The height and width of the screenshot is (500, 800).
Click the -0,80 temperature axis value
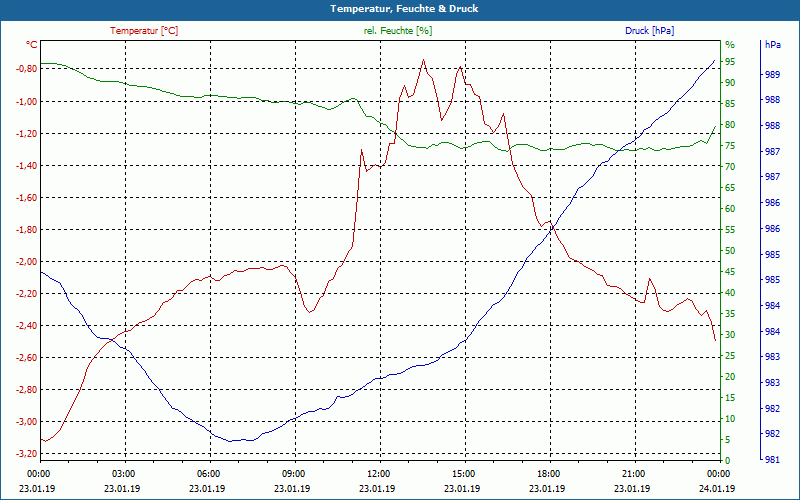25,69
